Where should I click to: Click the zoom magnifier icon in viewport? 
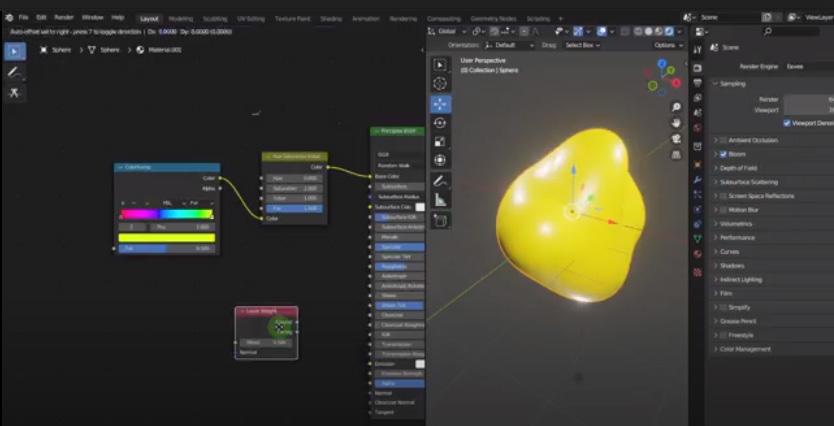pos(676,107)
